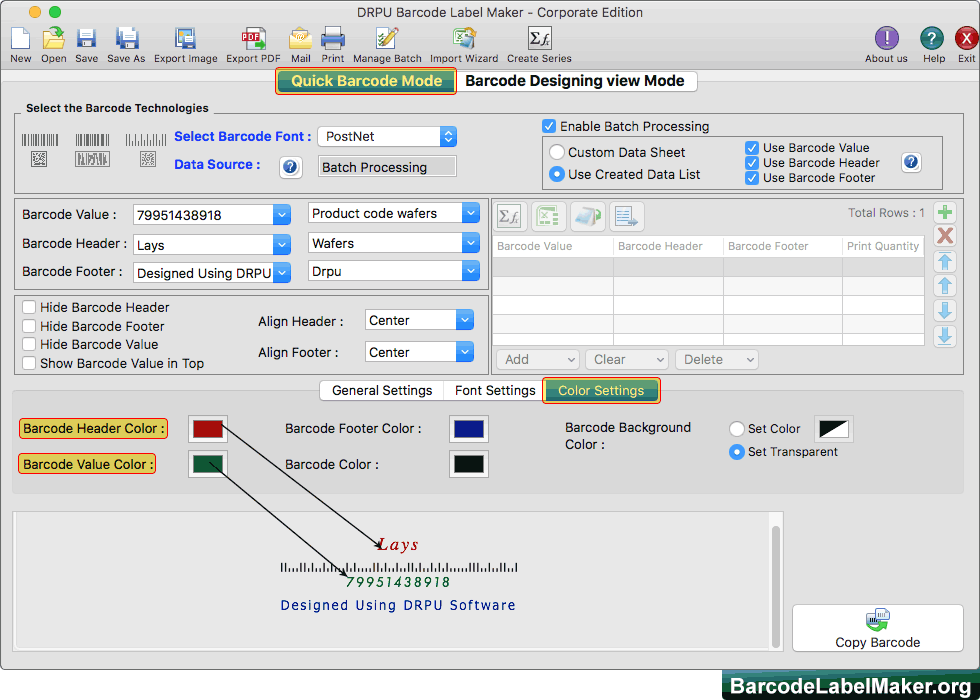980x700 pixels.
Task: Open the Font Settings tab
Action: coord(495,391)
